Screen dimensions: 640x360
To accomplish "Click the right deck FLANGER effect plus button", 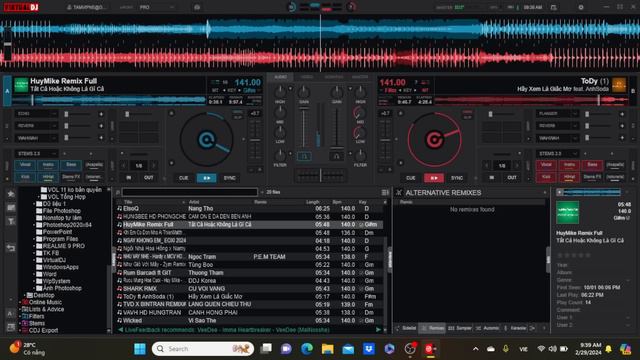I will coord(622,114).
